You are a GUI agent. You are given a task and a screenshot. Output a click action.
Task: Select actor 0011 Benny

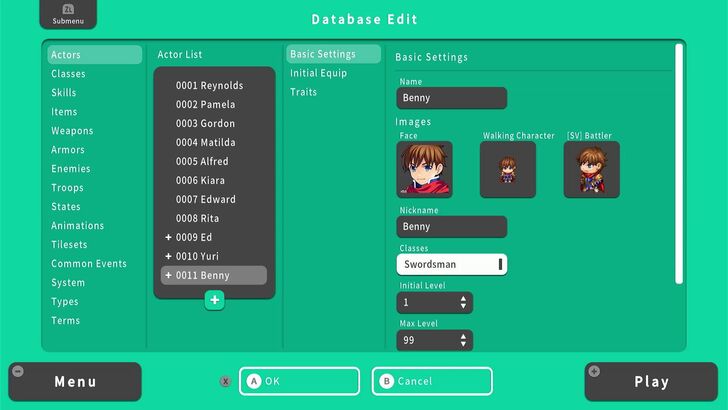click(x=214, y=275)
